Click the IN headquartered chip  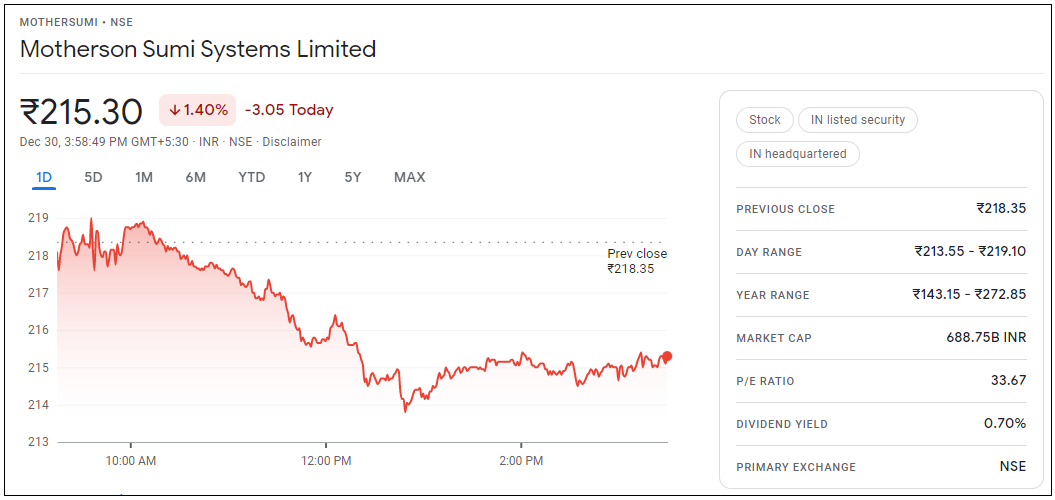click(797, 153)
